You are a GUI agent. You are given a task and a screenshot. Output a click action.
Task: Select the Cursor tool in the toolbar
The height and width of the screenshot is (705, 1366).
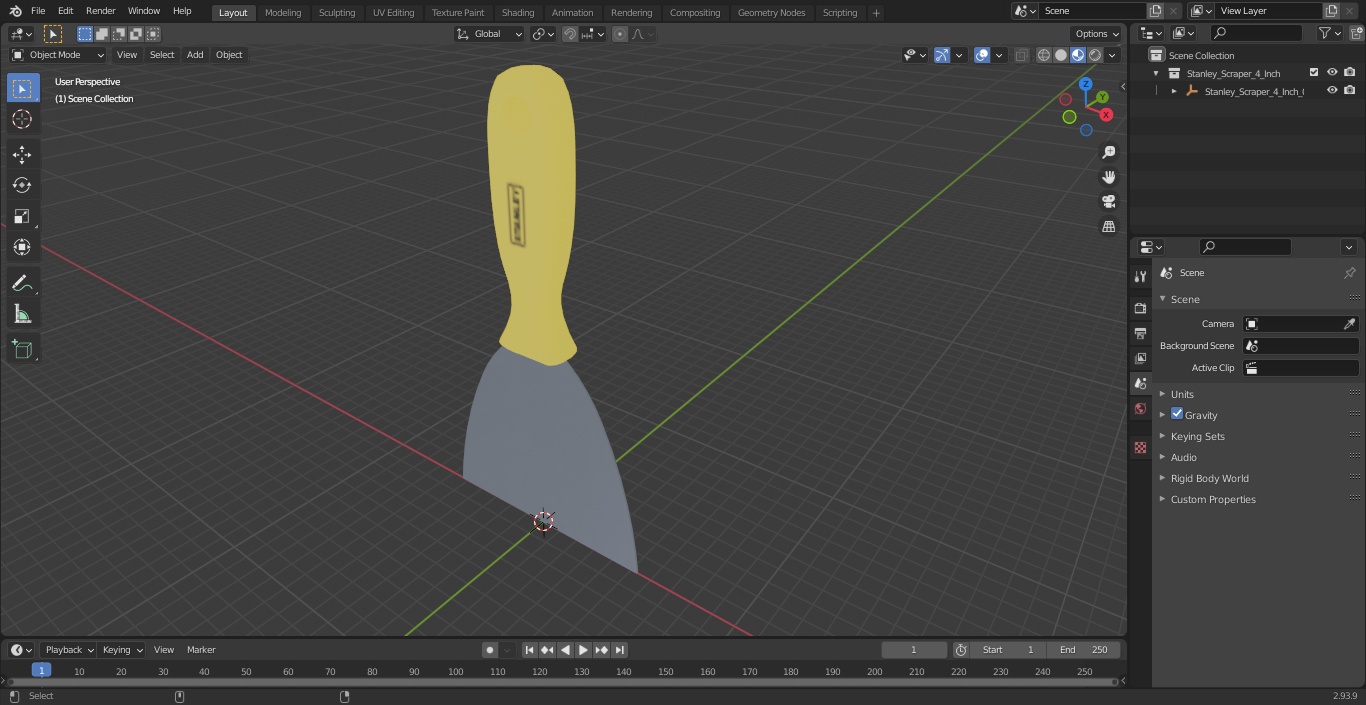(22, 119)
